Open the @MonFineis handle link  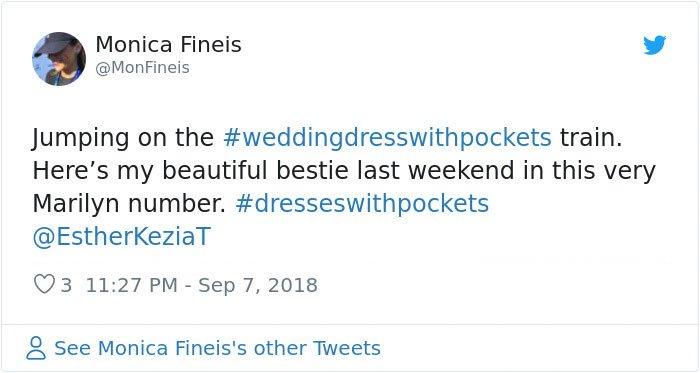pos(142,68)
